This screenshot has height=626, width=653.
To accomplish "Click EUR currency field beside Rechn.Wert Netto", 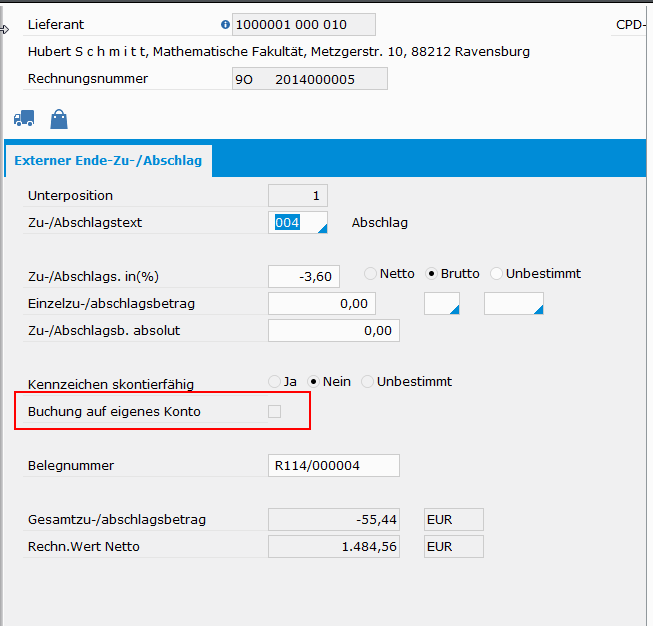I will pos(454,546).
